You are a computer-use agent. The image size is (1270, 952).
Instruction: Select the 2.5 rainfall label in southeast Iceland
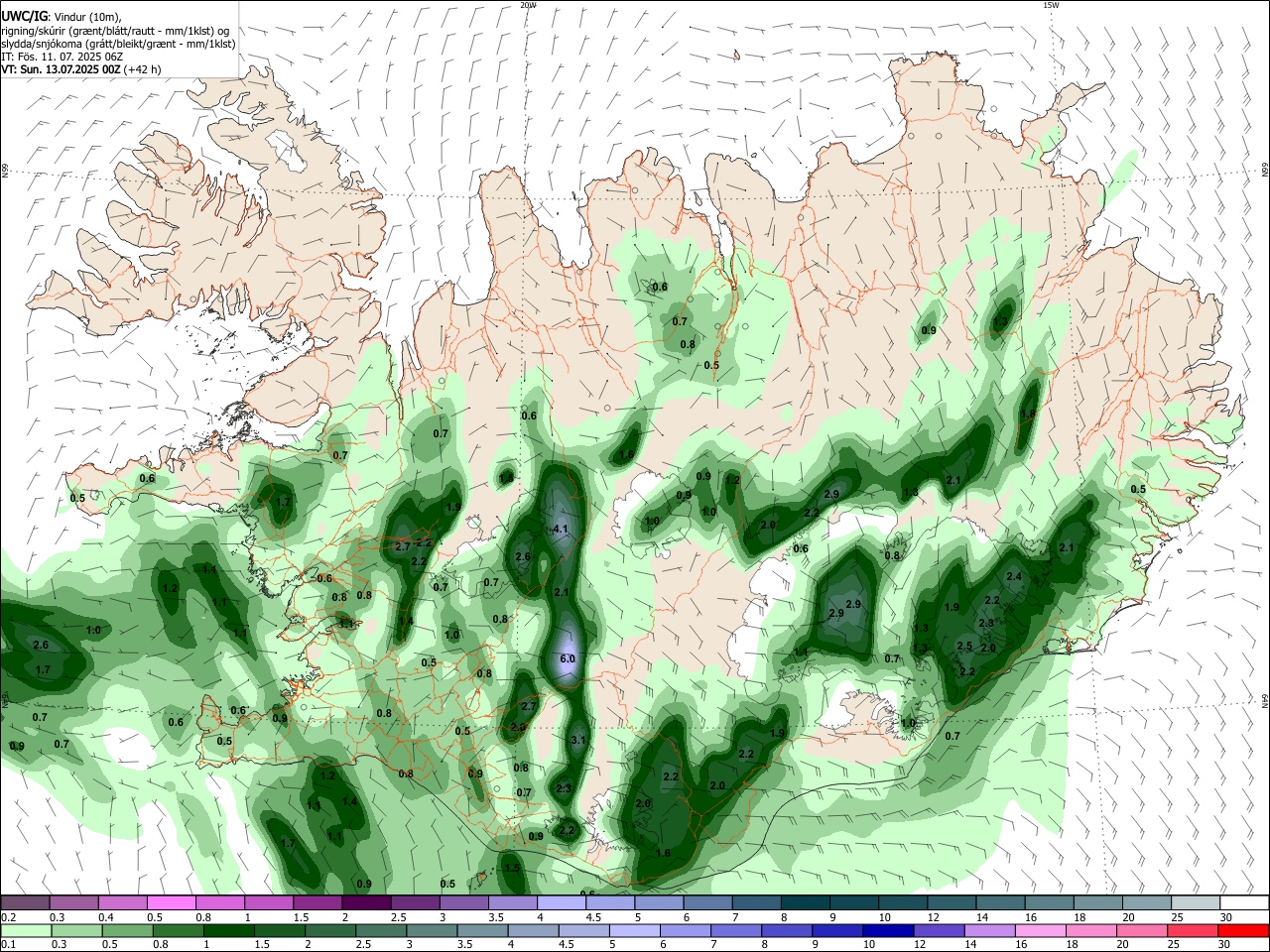(x=964, y=646)
